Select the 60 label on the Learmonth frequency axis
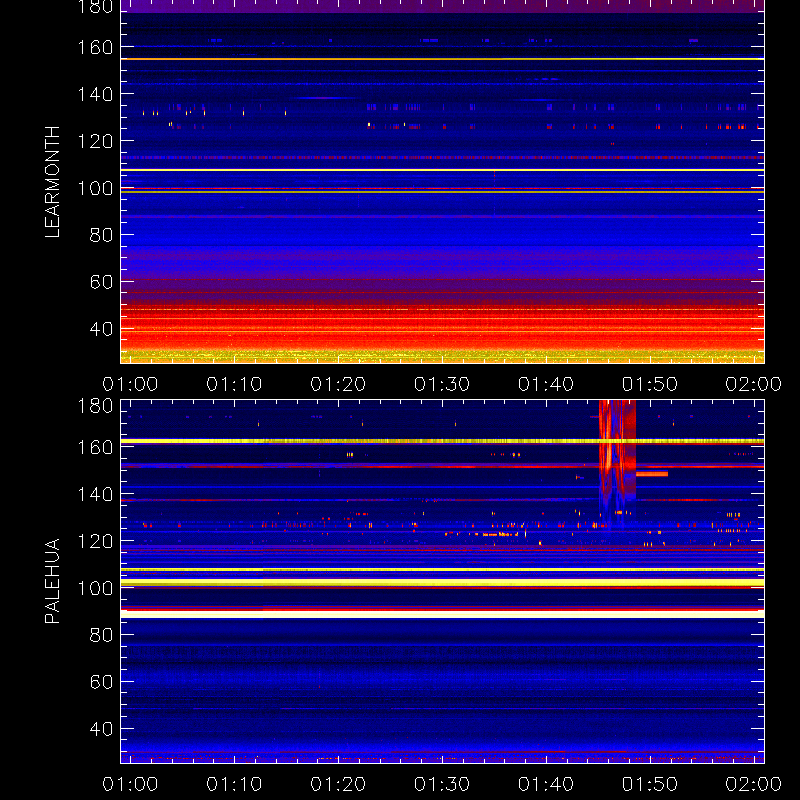Viewport: 800px width, 800px height. click(101, 282)
